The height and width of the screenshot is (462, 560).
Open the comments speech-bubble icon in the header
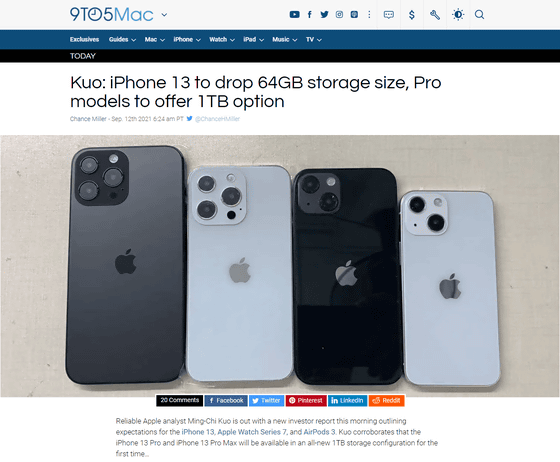coord(389,15)
